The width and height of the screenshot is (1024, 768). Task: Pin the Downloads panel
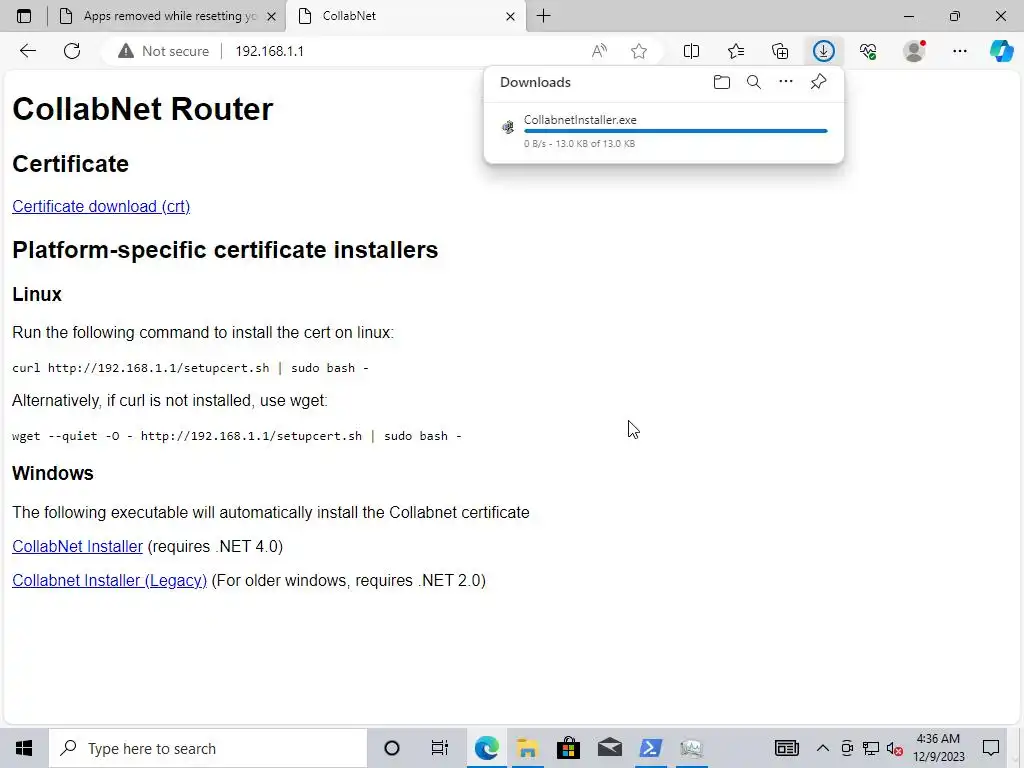pyautogui.click(x=818, y=82)
